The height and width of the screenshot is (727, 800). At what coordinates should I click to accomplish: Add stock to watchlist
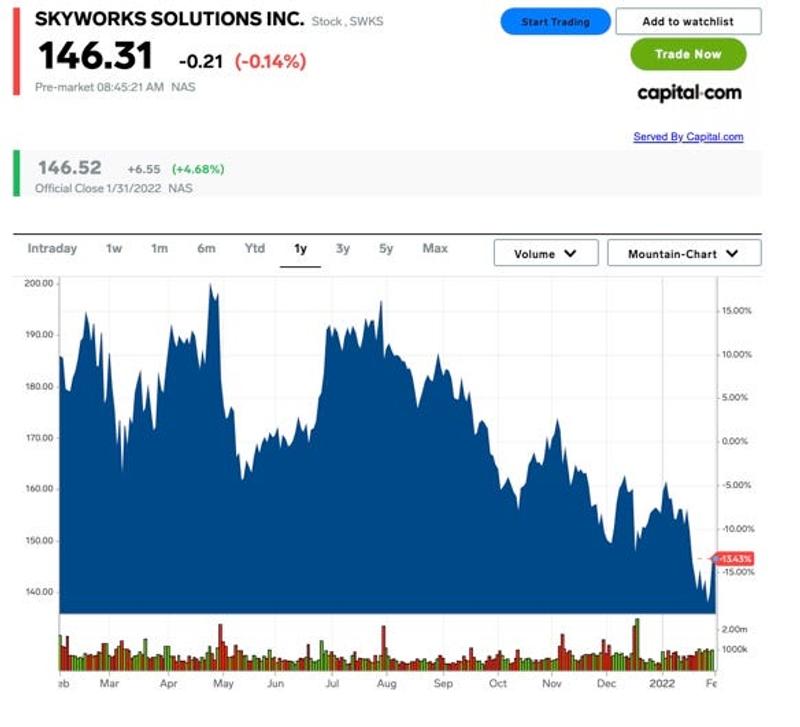688,21
